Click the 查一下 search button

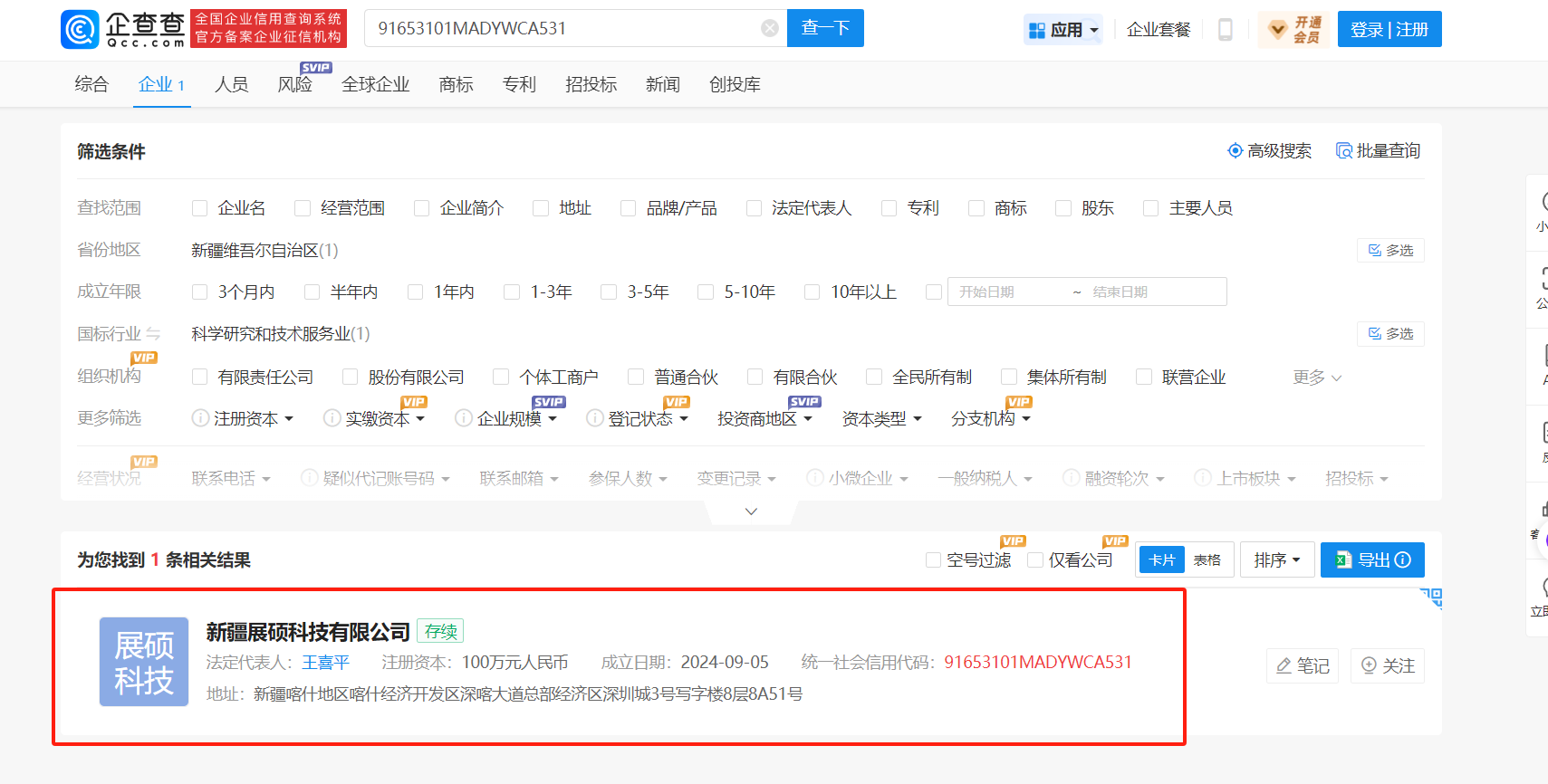[x=825, y=28]
